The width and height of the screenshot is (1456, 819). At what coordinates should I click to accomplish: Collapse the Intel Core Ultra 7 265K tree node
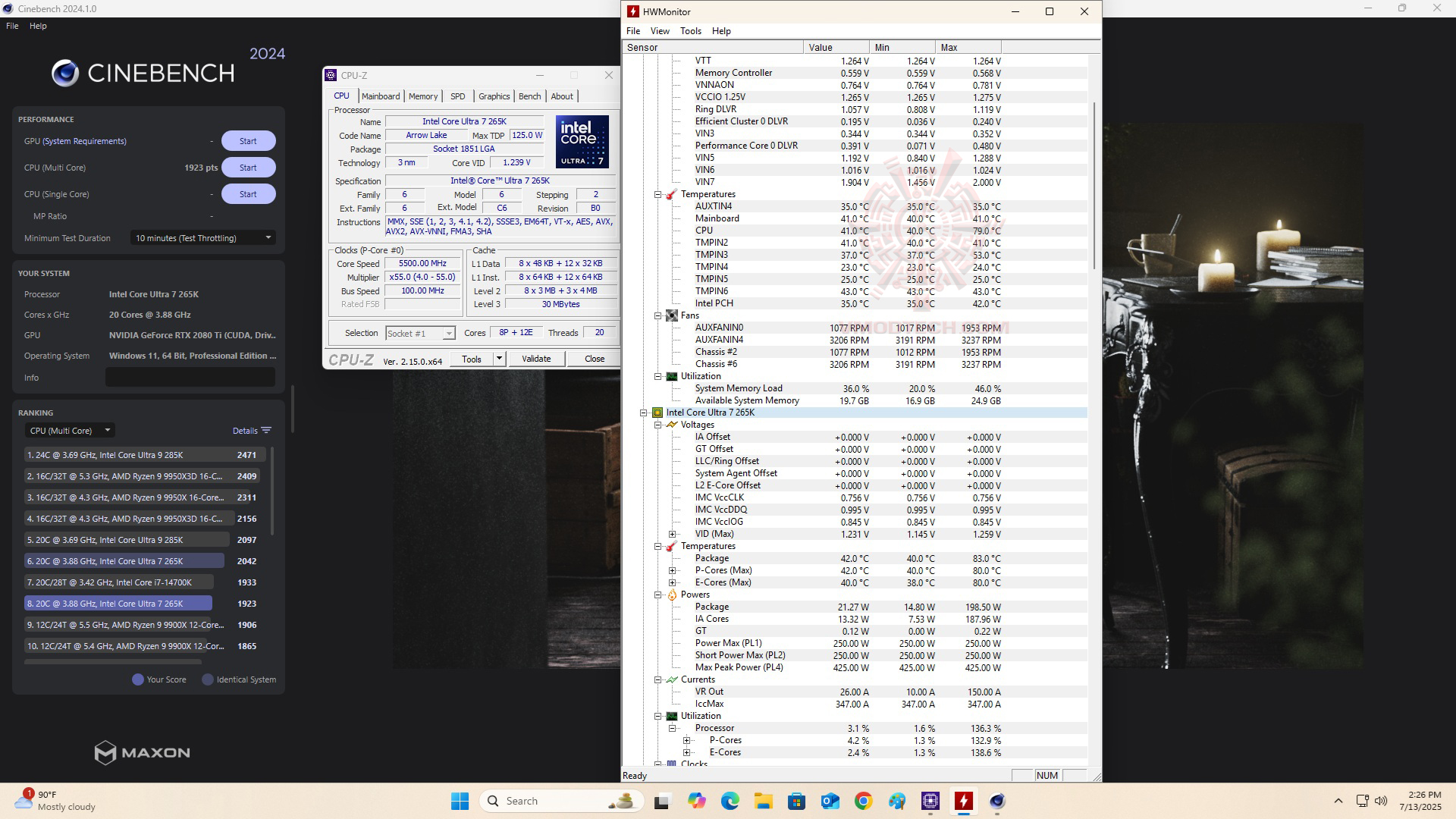pyautogui.click(x=643, y=413)
